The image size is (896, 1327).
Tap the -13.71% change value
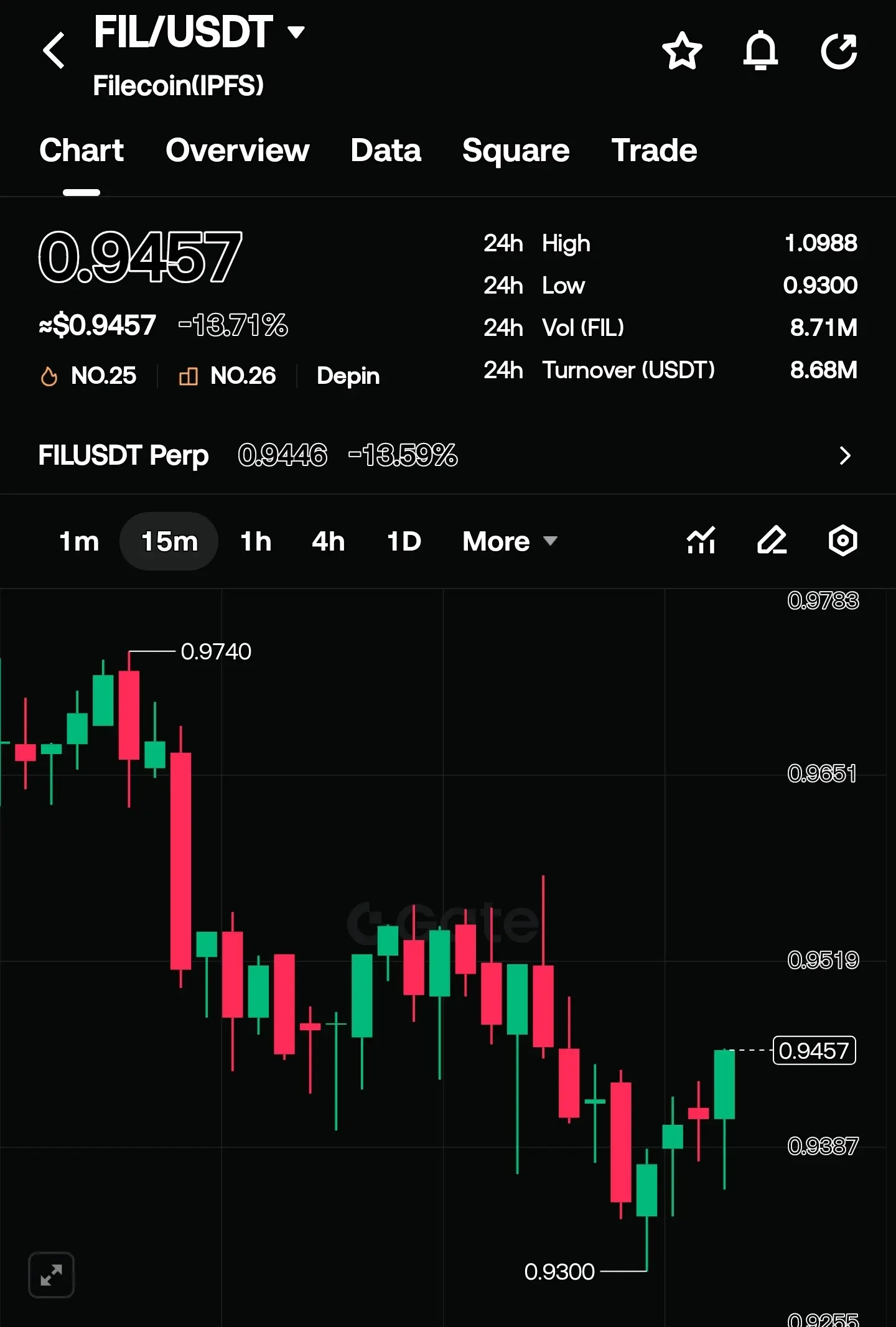233,325
